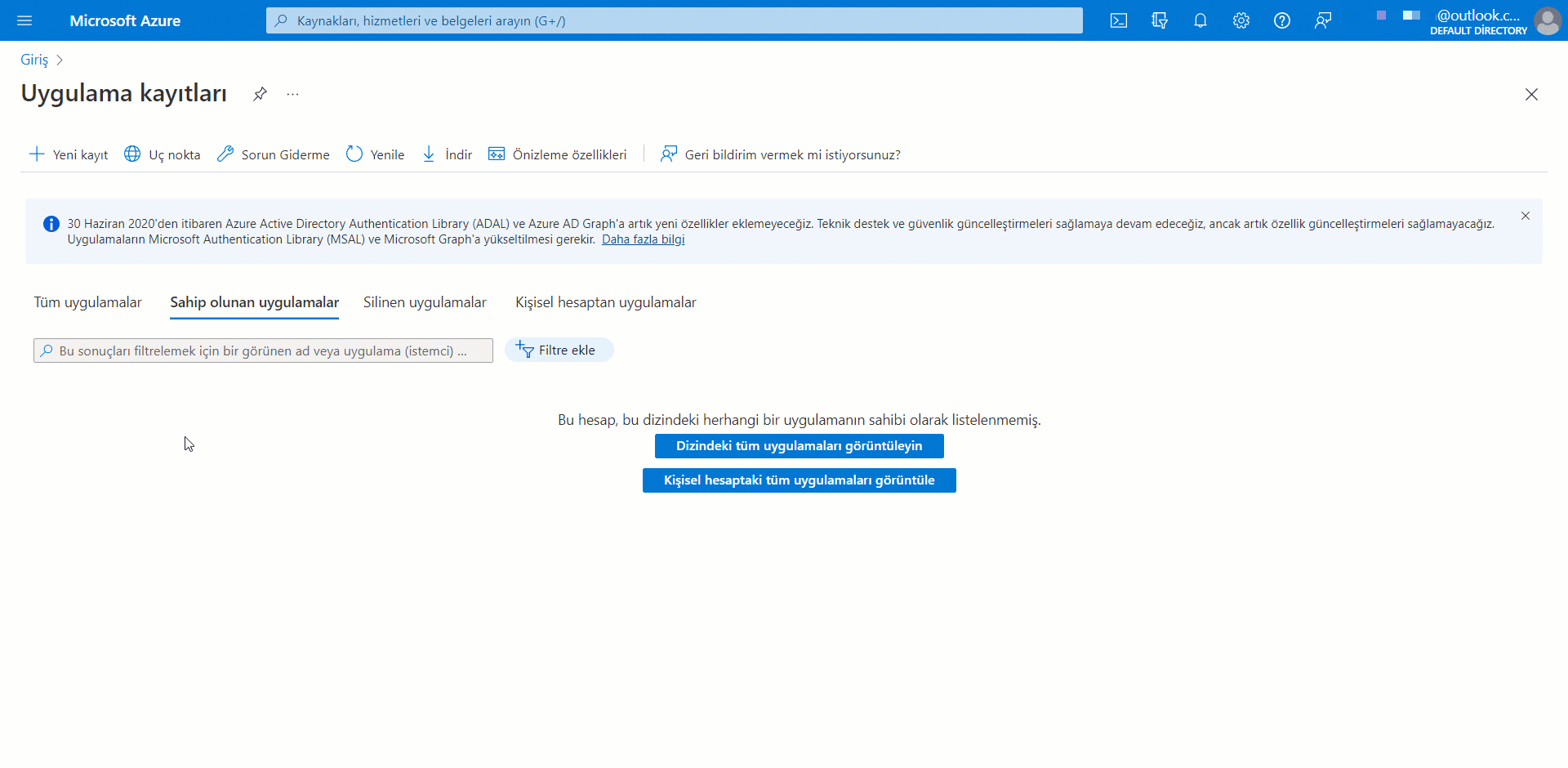1568x768 pixels.
Task: Dismiss the ADAL info banner
Action: 1525,216
